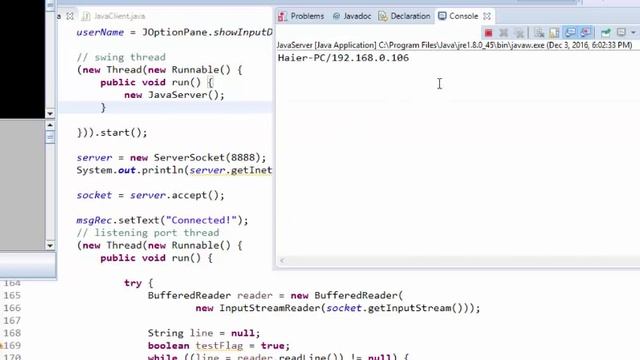Viewport: 640px width, 360px height.
Task: Click the warning marker beside line 169
Action: tap(1, 345)
